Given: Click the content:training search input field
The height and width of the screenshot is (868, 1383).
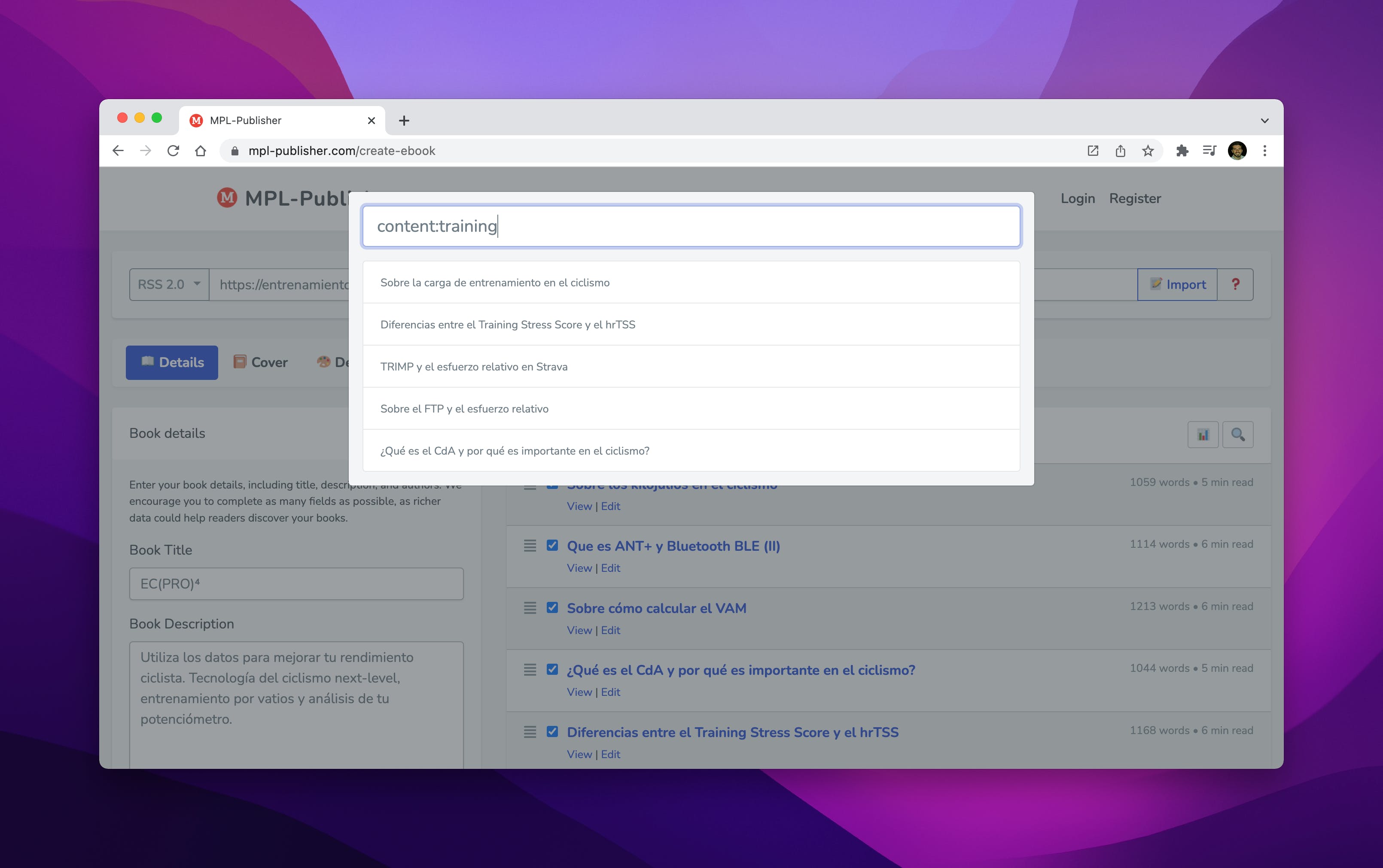Looking at the screenshot, I should (x=691, y=226).
